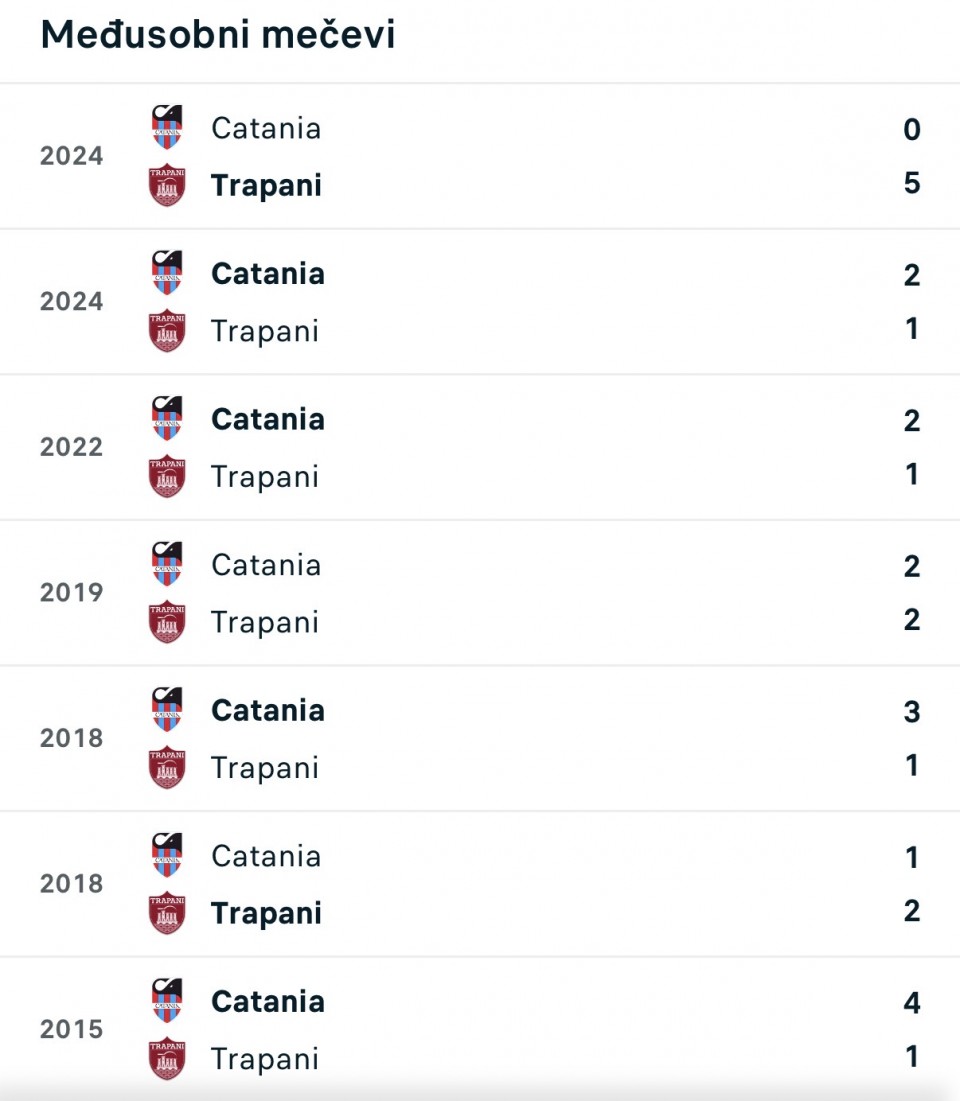
Task: Click the Međusobni mečevi heading
Action: click(218, 35)
